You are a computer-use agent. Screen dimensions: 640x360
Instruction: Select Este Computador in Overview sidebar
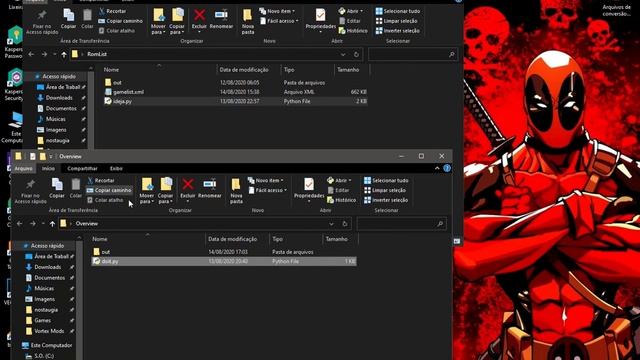click(x=51, y=345)
